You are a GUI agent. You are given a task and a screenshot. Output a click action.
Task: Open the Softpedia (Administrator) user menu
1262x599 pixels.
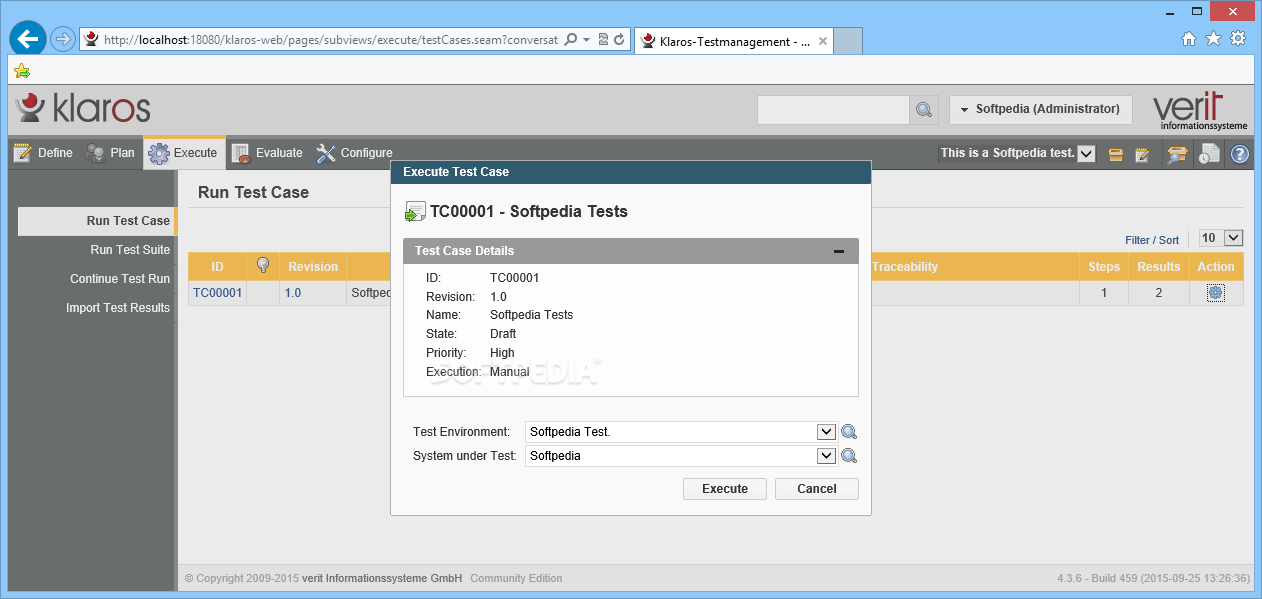pyautogui.click(x=1040, y=109)
